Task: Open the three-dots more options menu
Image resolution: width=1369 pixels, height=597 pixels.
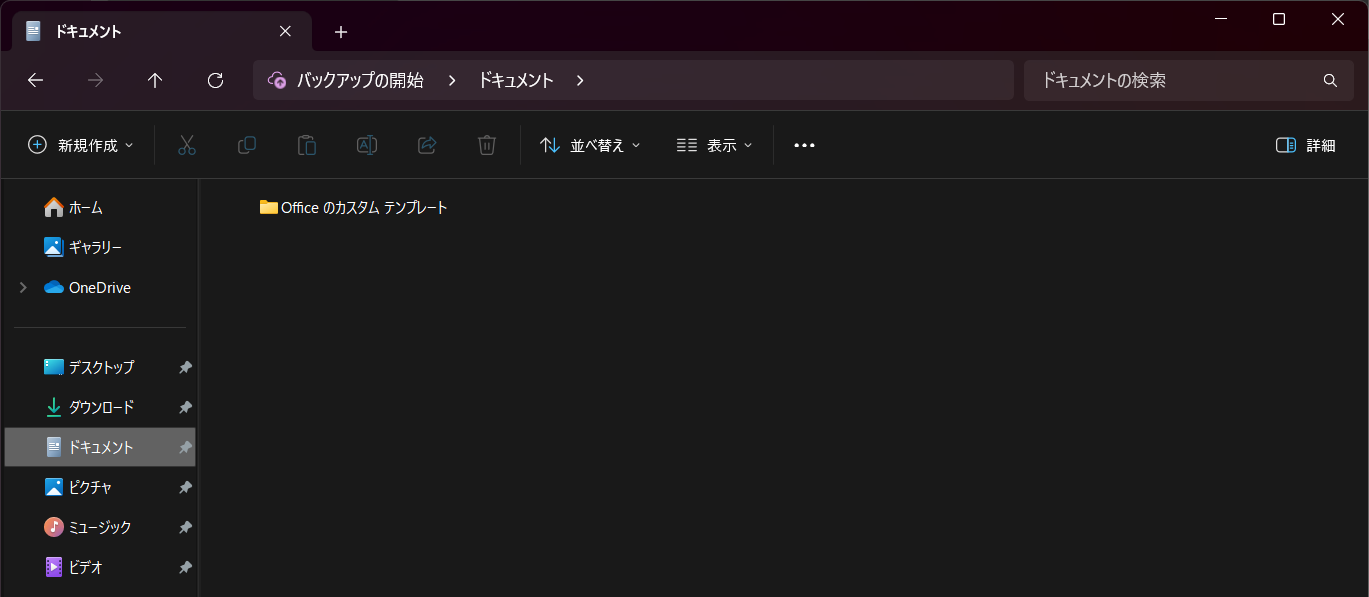Action: 804,145
